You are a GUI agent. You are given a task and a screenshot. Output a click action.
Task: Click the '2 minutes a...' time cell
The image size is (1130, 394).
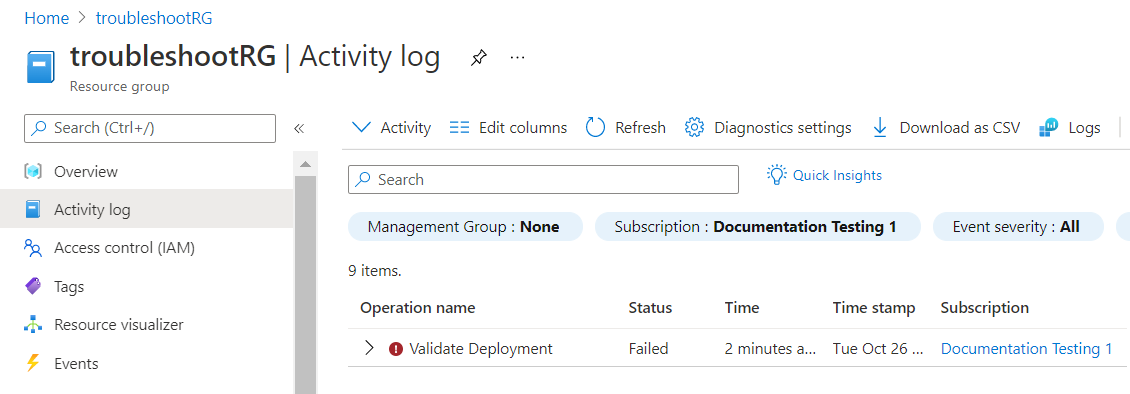pyautogui.click(x=770, y=349)
